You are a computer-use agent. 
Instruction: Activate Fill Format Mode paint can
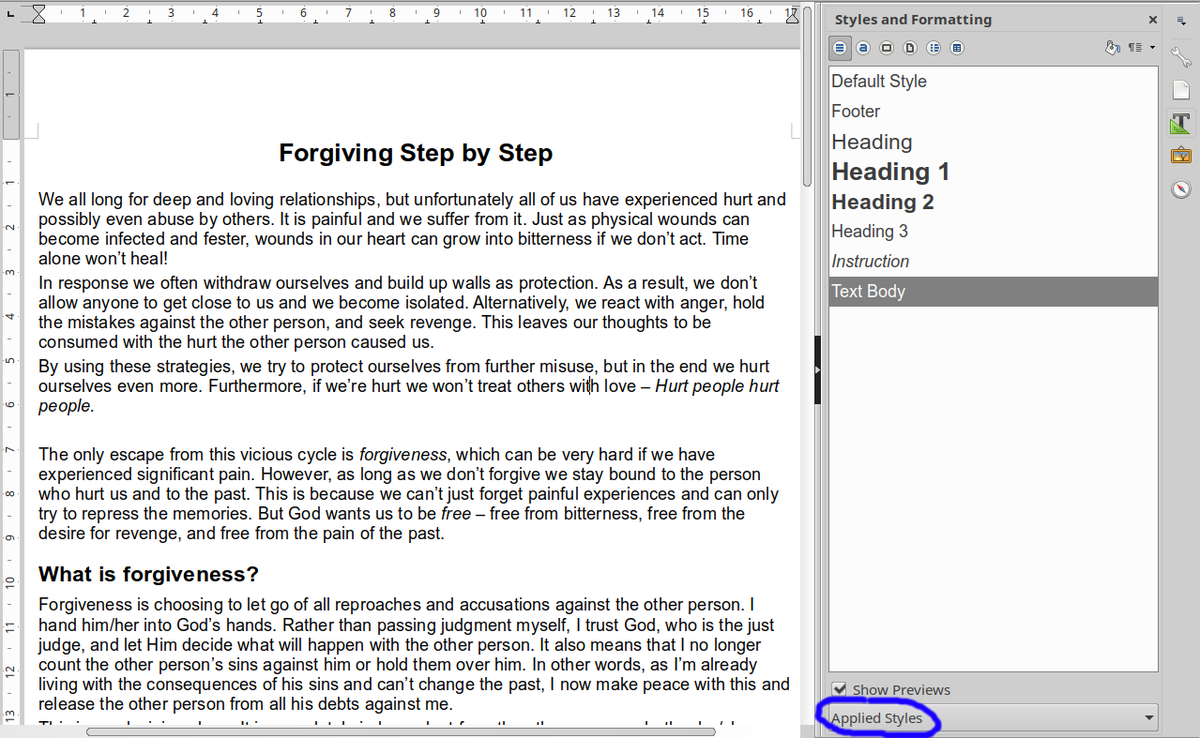pos(1112,47)
